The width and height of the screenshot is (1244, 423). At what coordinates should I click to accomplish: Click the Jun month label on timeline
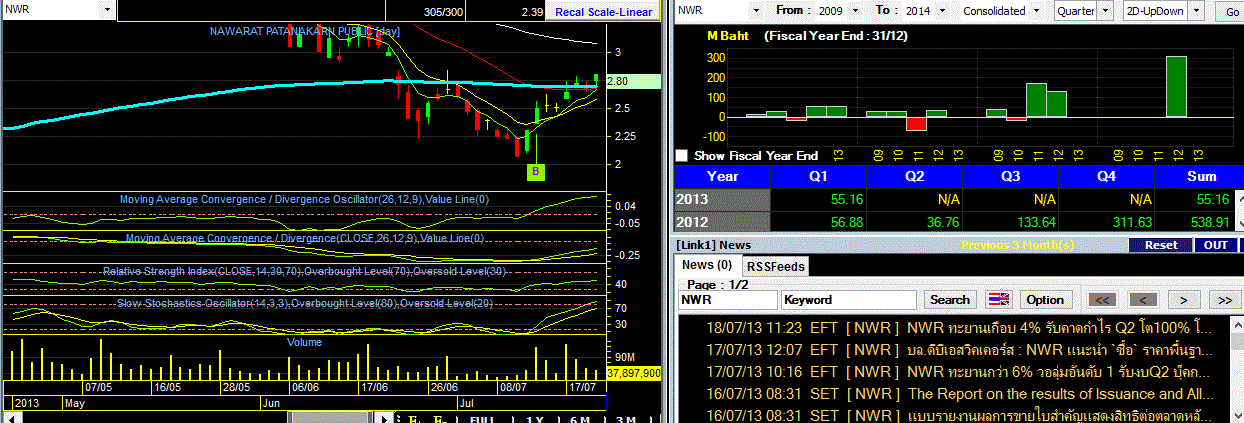(271, 404)
